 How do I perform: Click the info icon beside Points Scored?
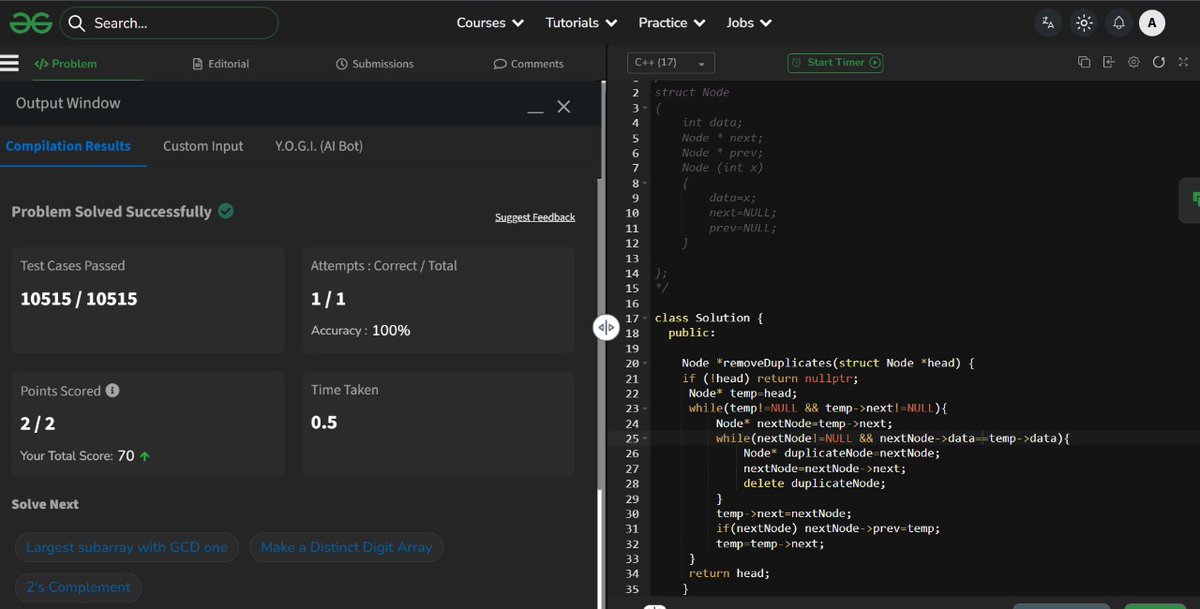coord(113,390)
